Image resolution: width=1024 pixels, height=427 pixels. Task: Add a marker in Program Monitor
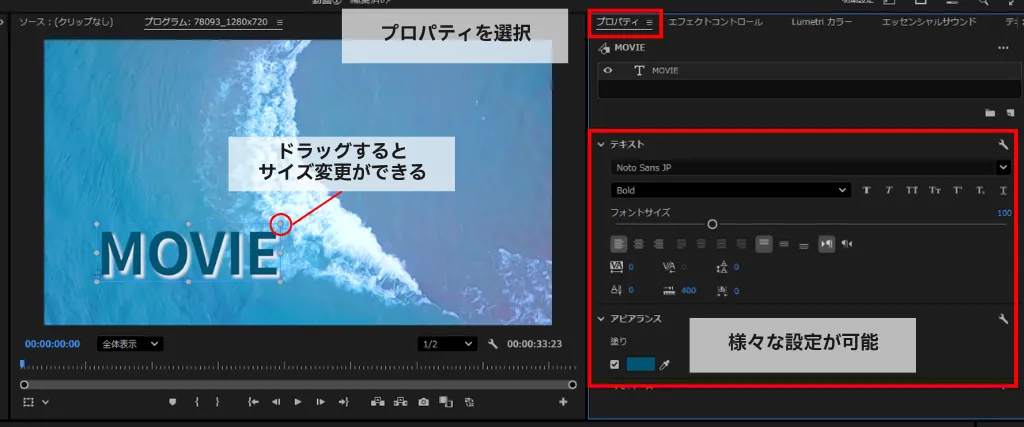(173, 402)
